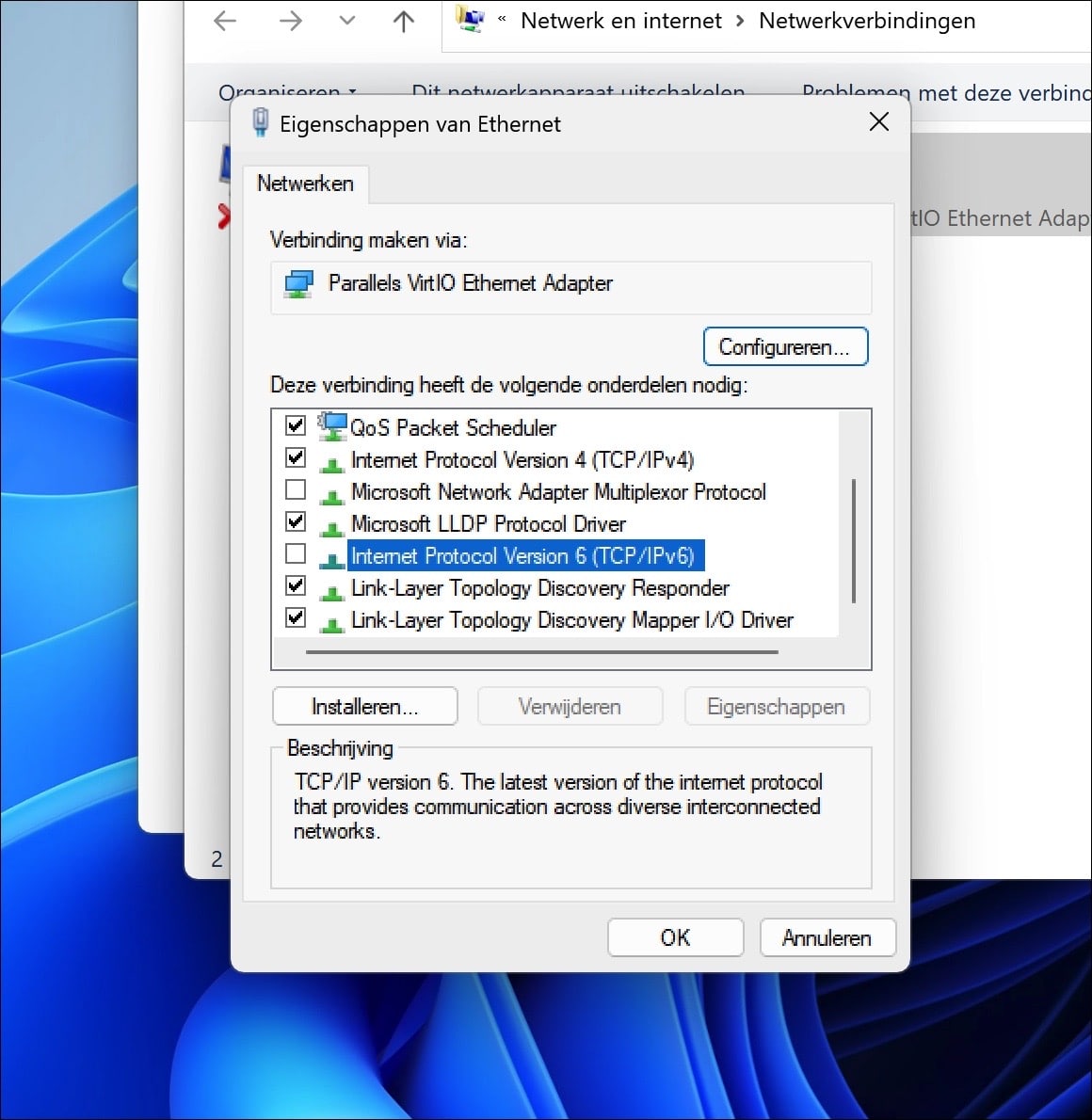Select Microsoft LLDP Protocol Driver in the list

(489, 523)
